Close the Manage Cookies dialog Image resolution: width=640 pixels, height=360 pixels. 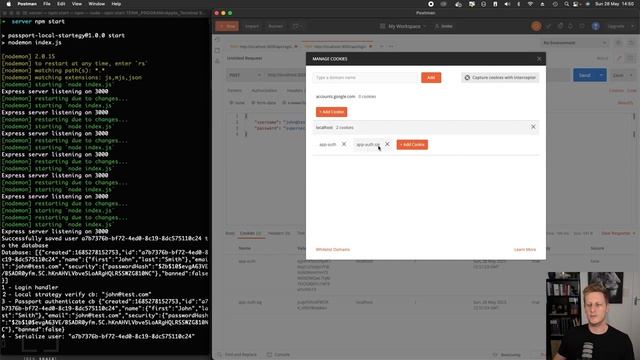(x=539, y=59)
